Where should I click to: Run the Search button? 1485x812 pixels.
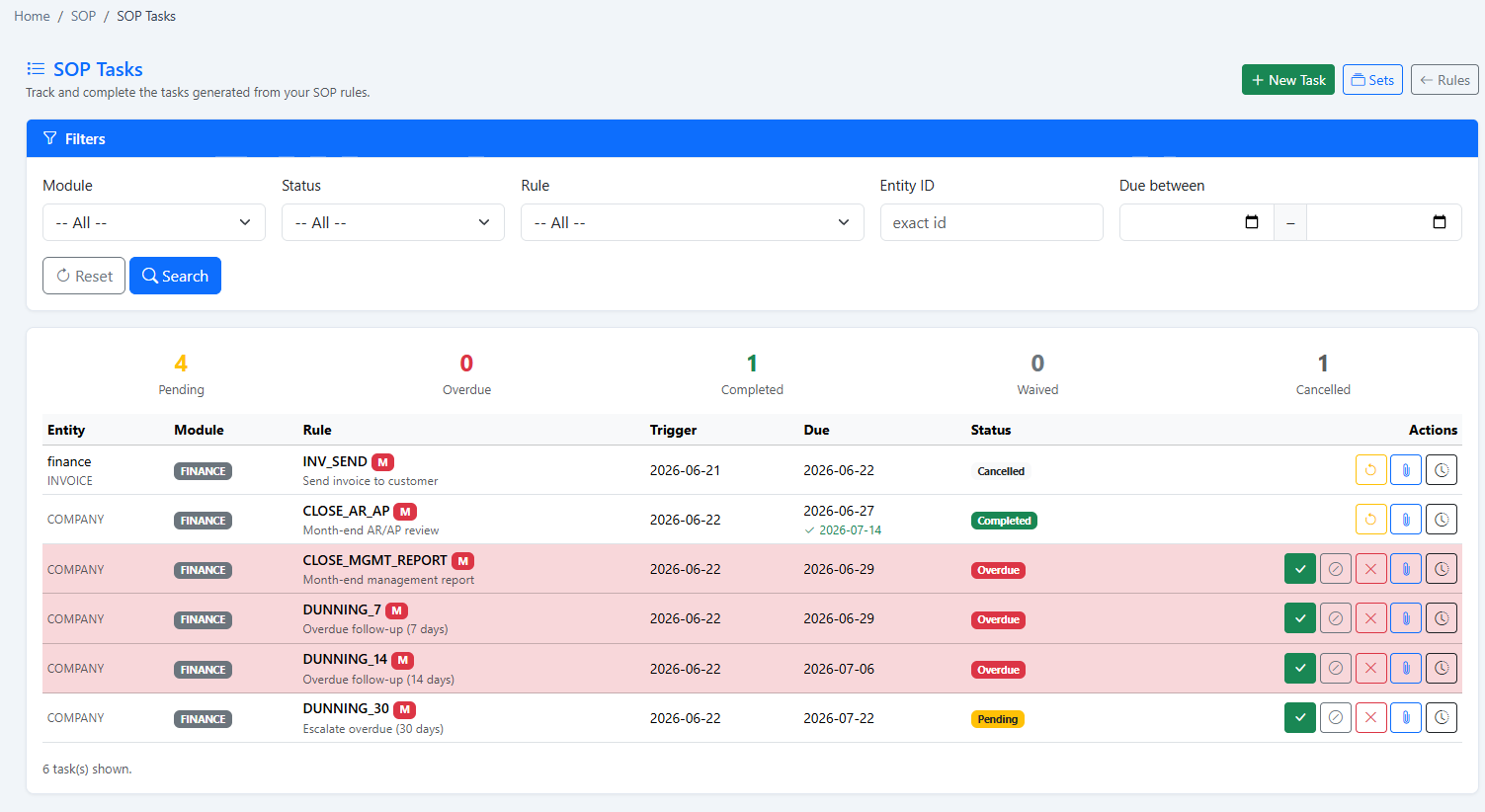(175, 276)
